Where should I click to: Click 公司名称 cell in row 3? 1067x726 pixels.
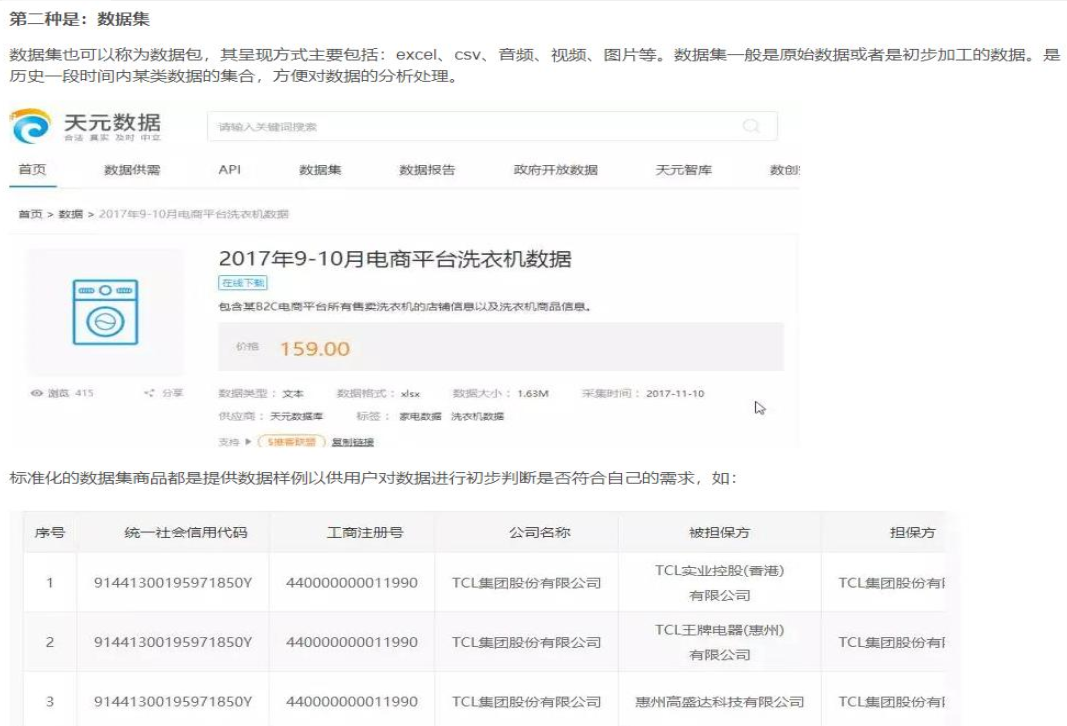point(527,702)
